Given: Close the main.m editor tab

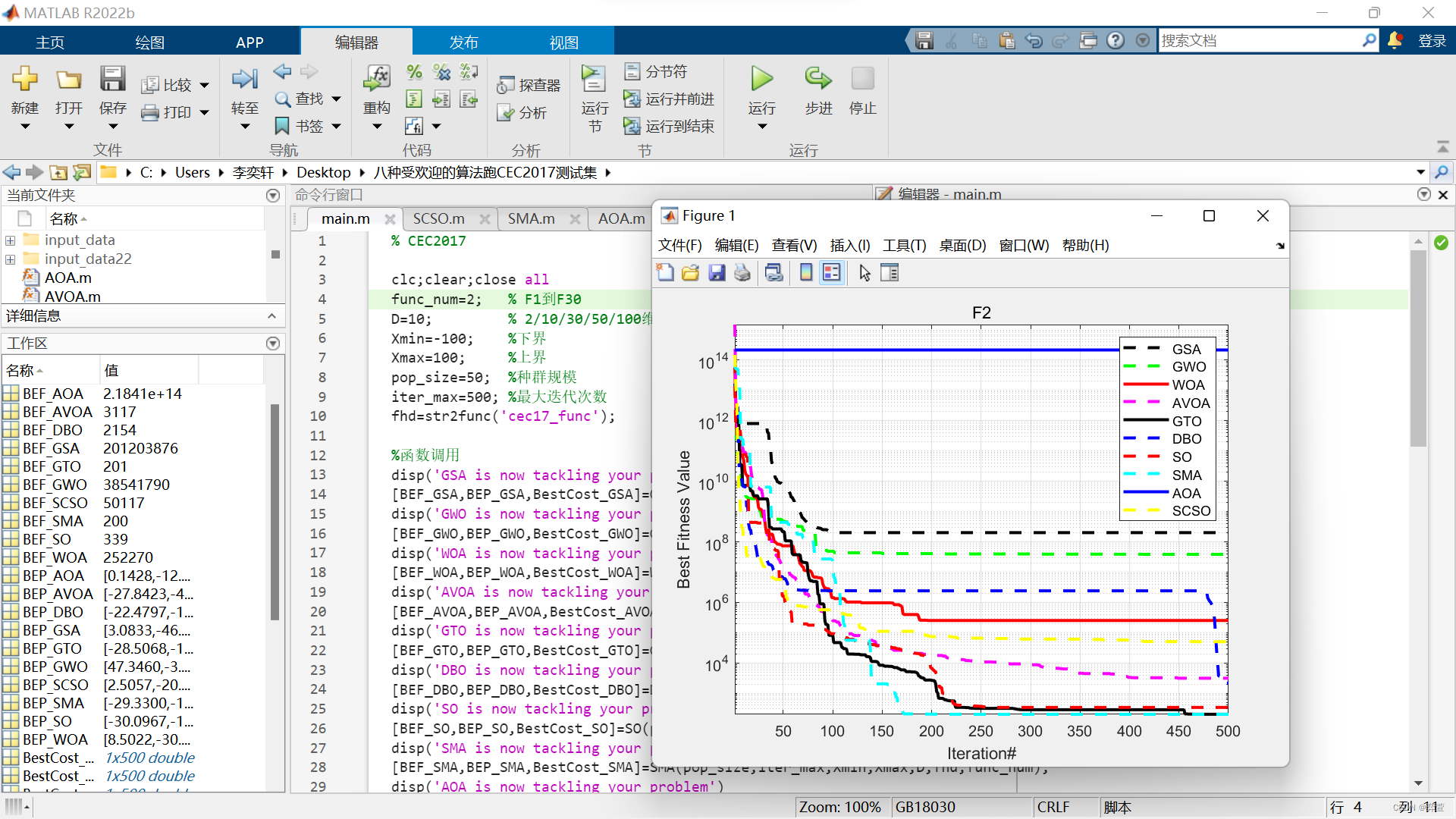Looking at the screenshot, I should click(390, 218).
